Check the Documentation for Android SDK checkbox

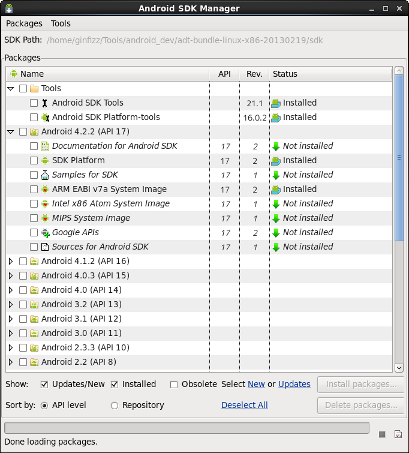pyautogui.click(x=34, y=146)
